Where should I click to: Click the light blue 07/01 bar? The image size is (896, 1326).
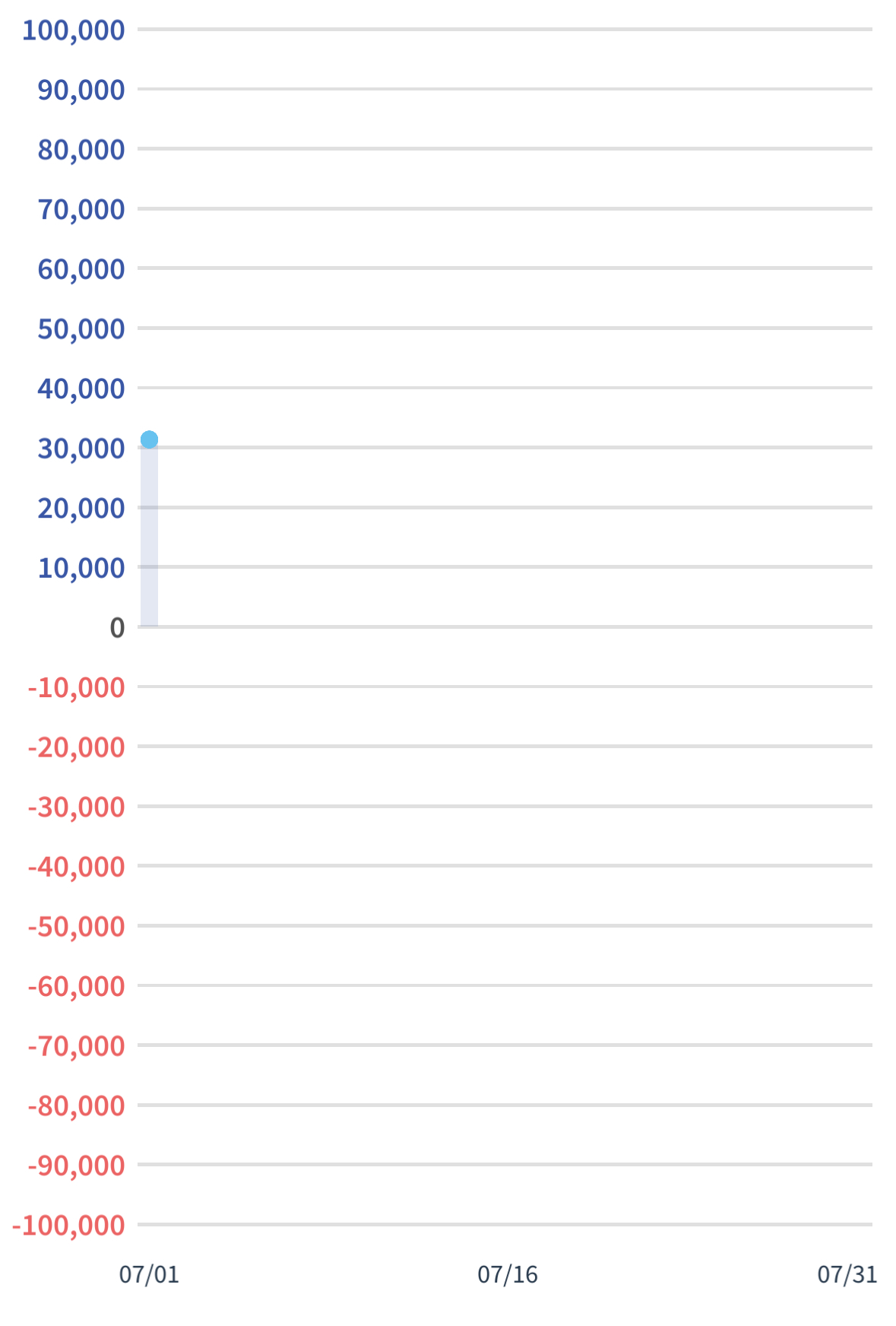tap(149, 537)
